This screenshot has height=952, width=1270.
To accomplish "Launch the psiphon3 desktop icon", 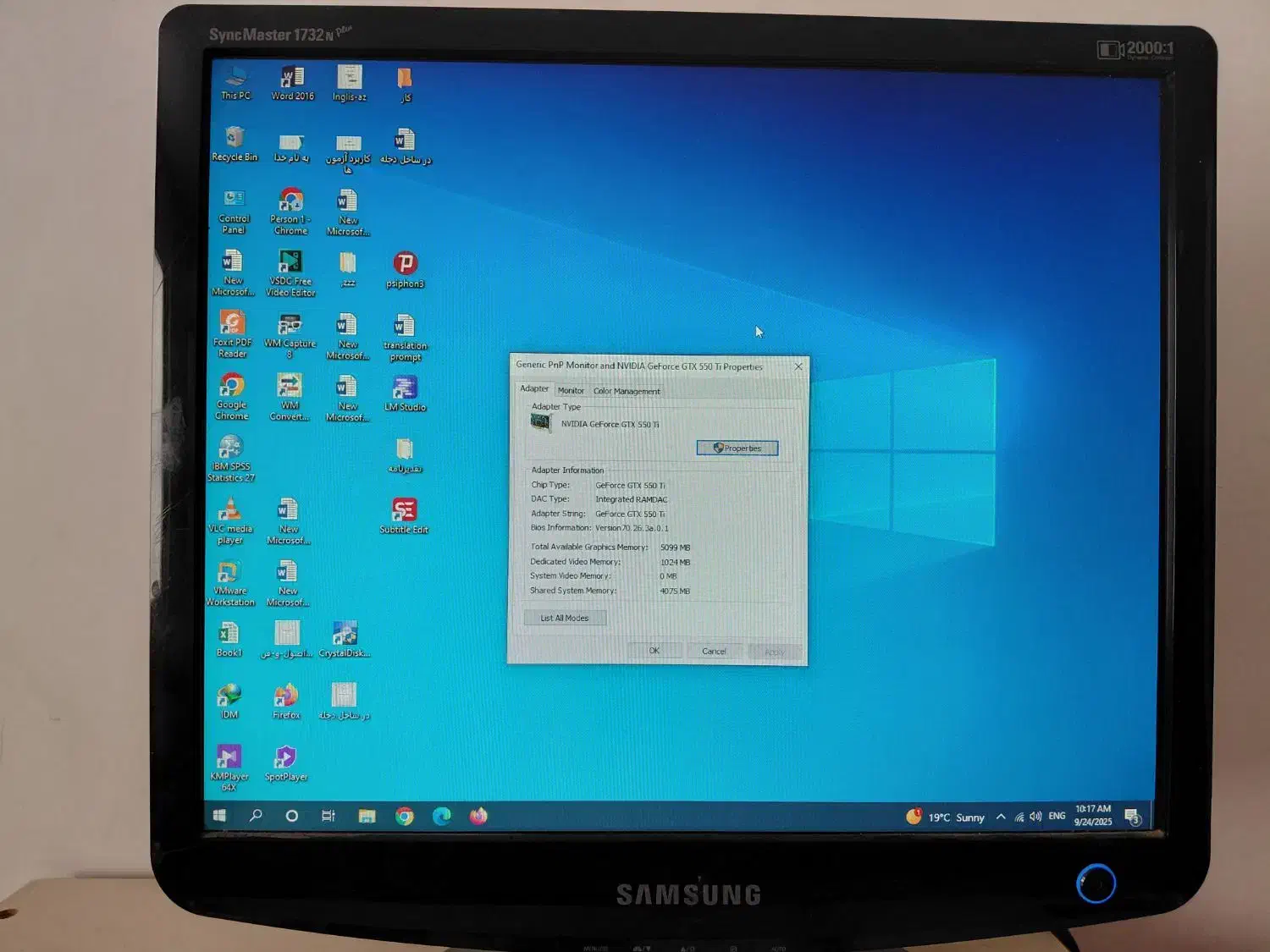I will pos(405,270).
